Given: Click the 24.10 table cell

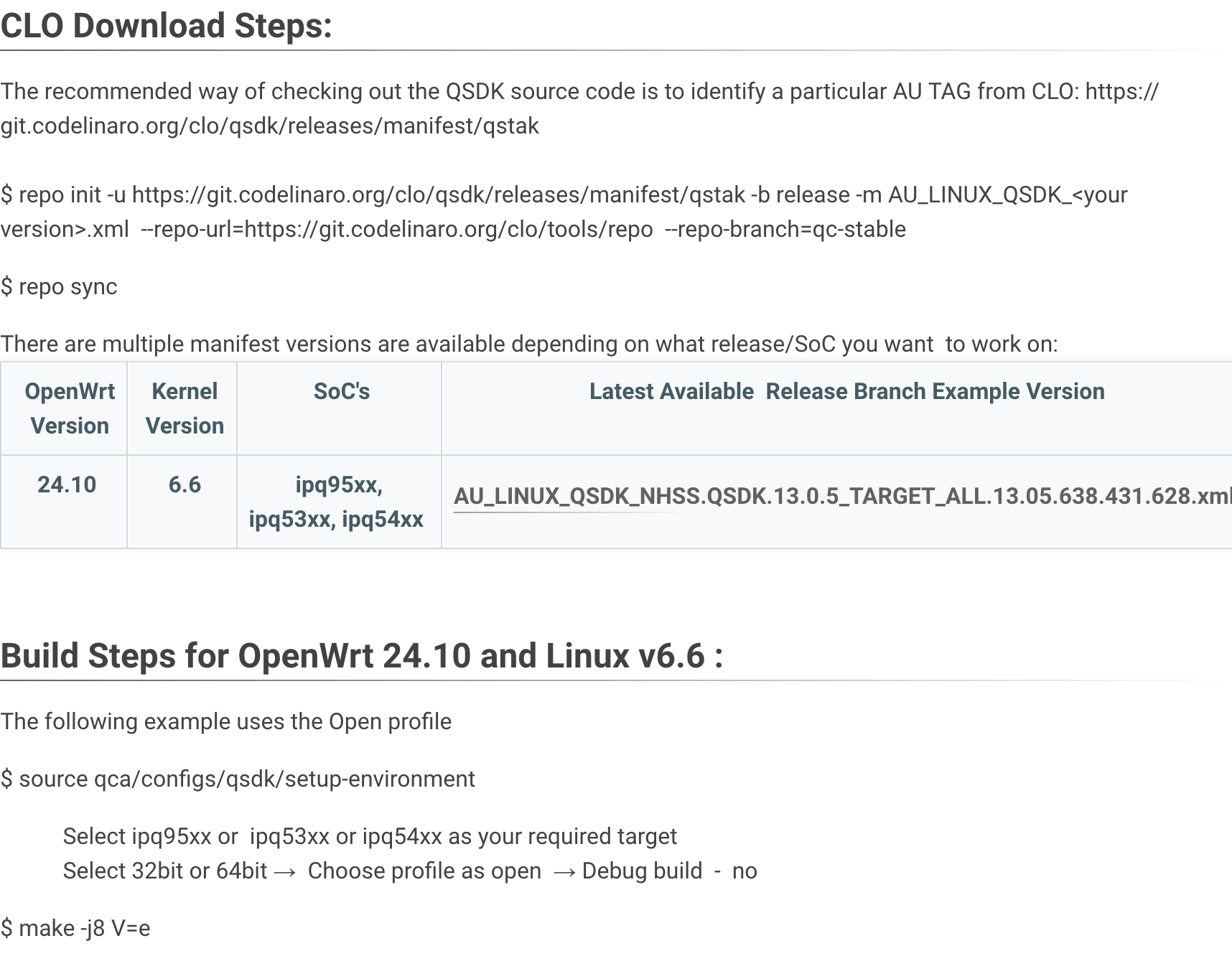Looking at the screenshot, I should point(66,484).
